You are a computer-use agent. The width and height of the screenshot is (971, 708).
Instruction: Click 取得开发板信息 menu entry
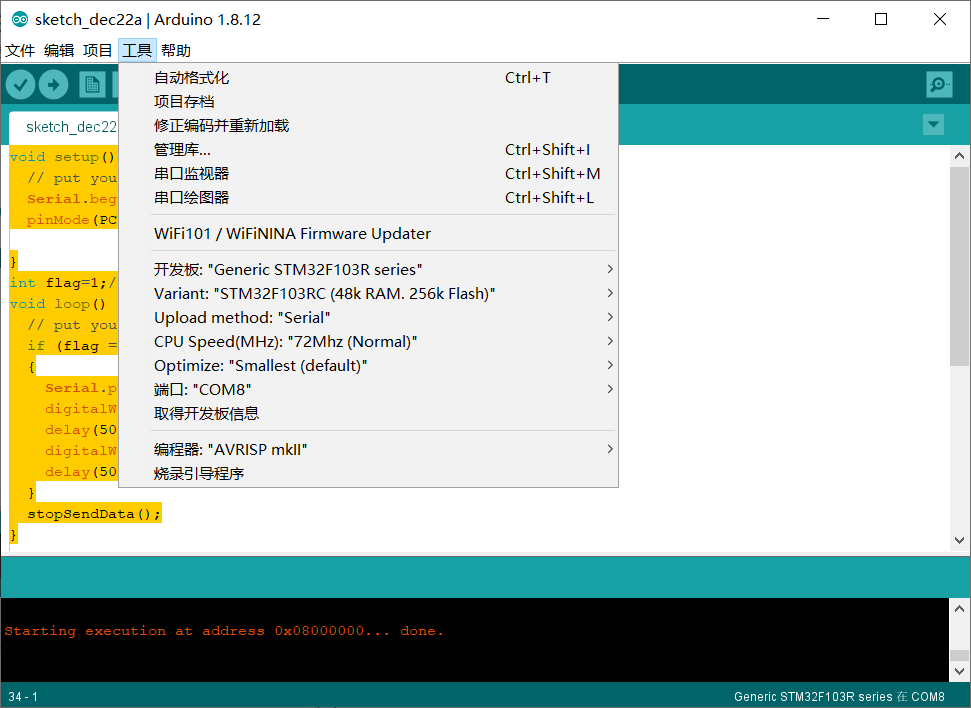click(368, 414)
